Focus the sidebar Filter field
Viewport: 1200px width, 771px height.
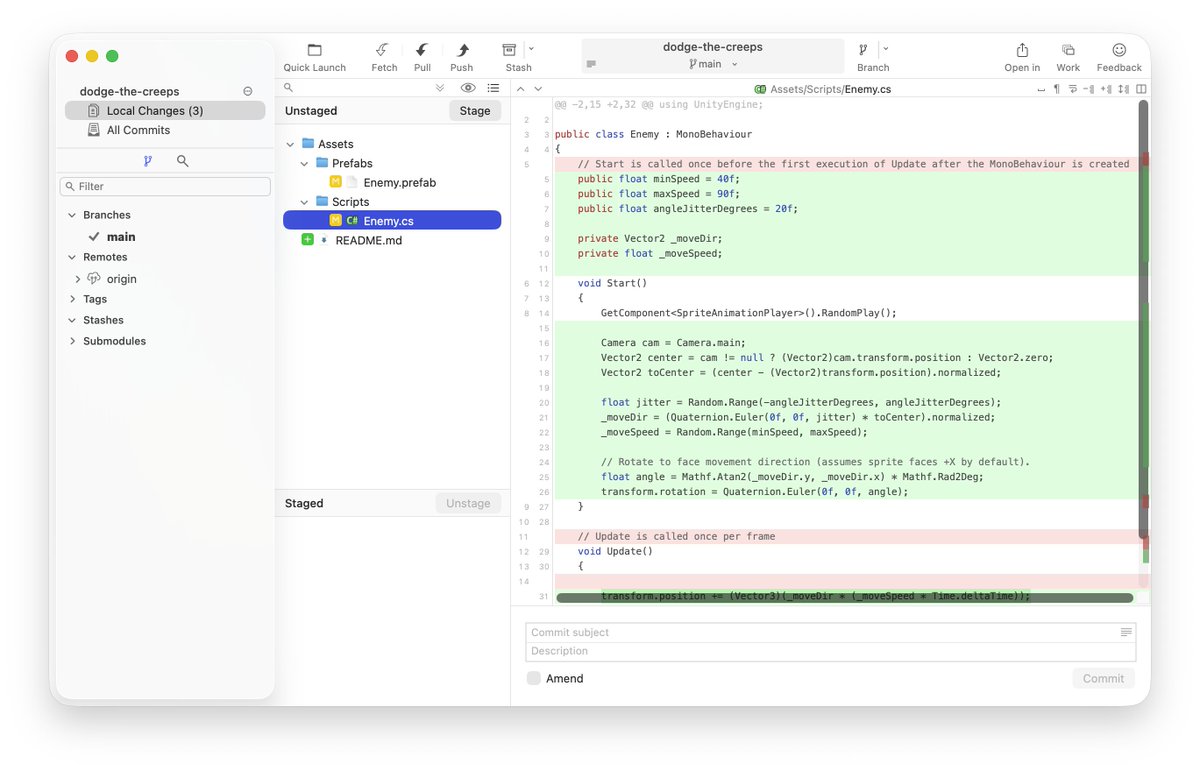(165, 186)
